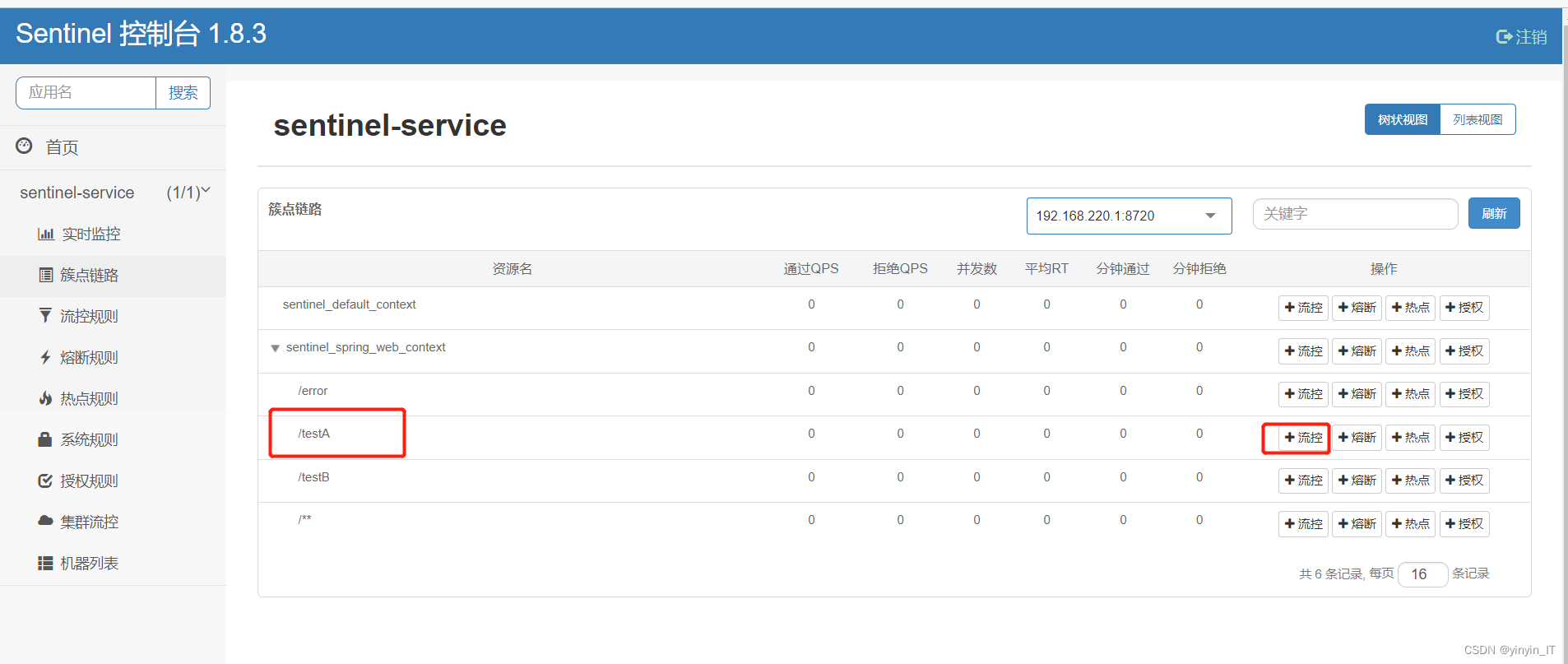Add 授权 rule for /testB
This screenshot has height=664, width=1568.
pos(1464,481)
